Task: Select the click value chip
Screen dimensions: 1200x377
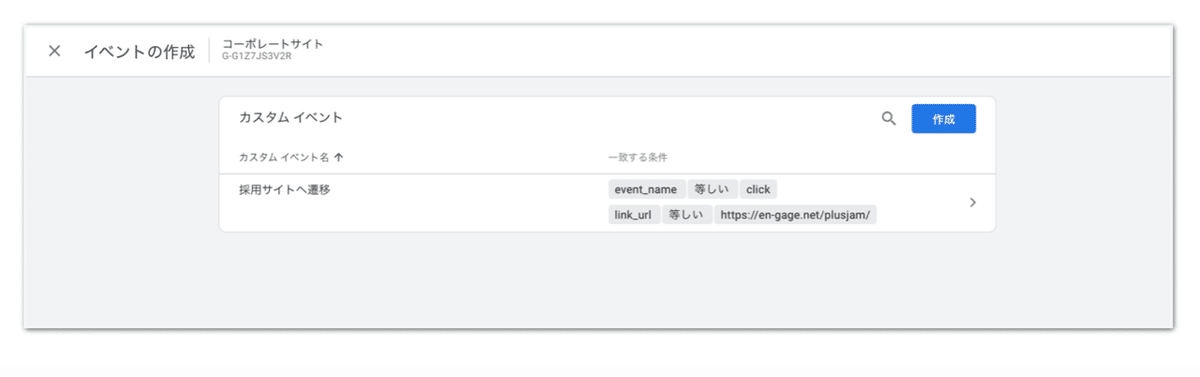Action: click(758, 189)
